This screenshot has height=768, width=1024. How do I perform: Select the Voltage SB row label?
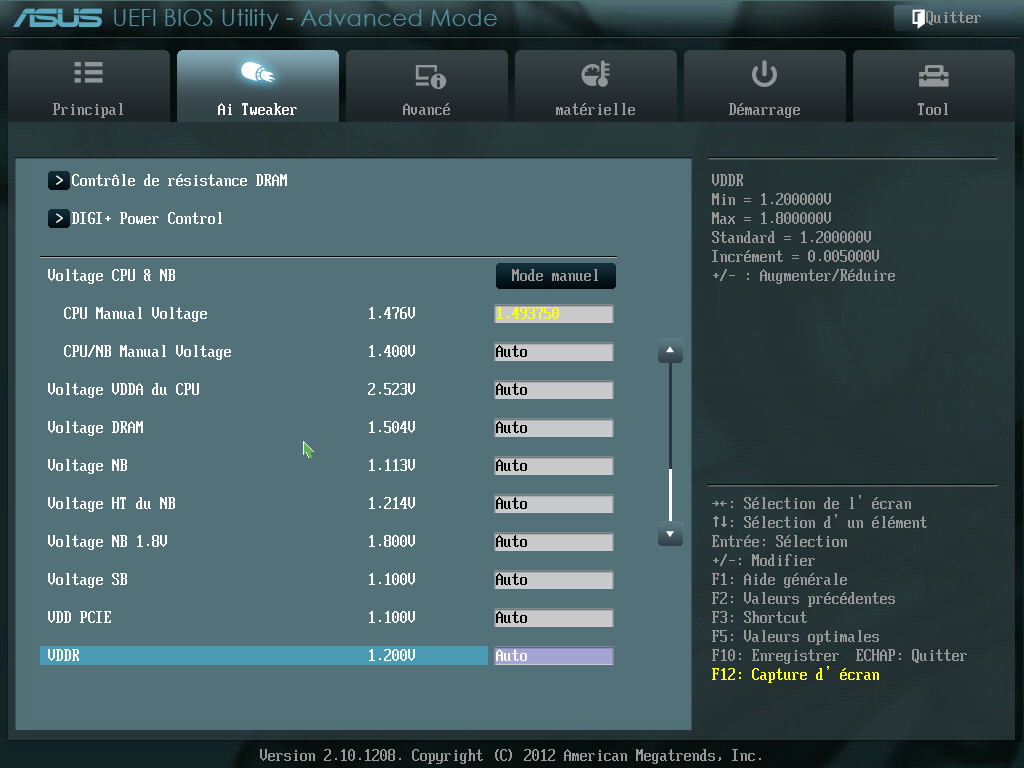[88, 579]
